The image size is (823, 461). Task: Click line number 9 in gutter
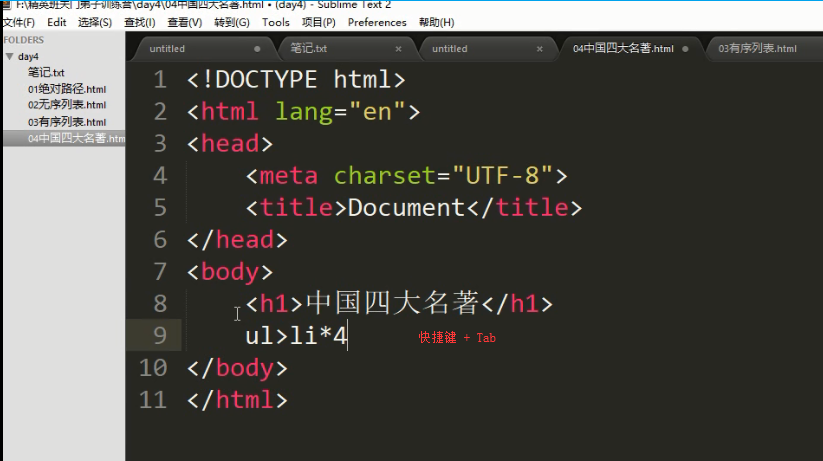[x=160, y=336]
